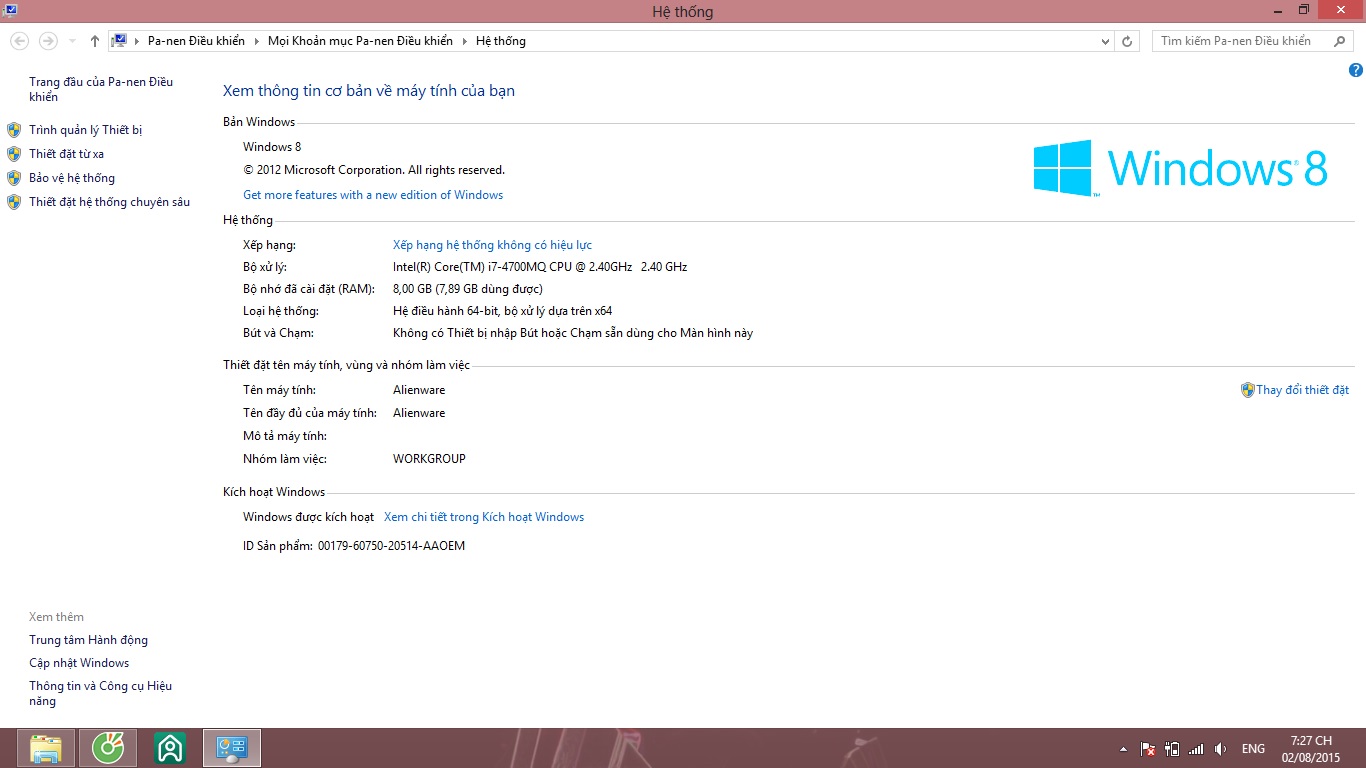The width and height of the screenshot is (1366, 768).
Task: Select Mọi Khoản mục Pa-nen Điều khiển breadcrumb
Action: click(x=360, y=41)
